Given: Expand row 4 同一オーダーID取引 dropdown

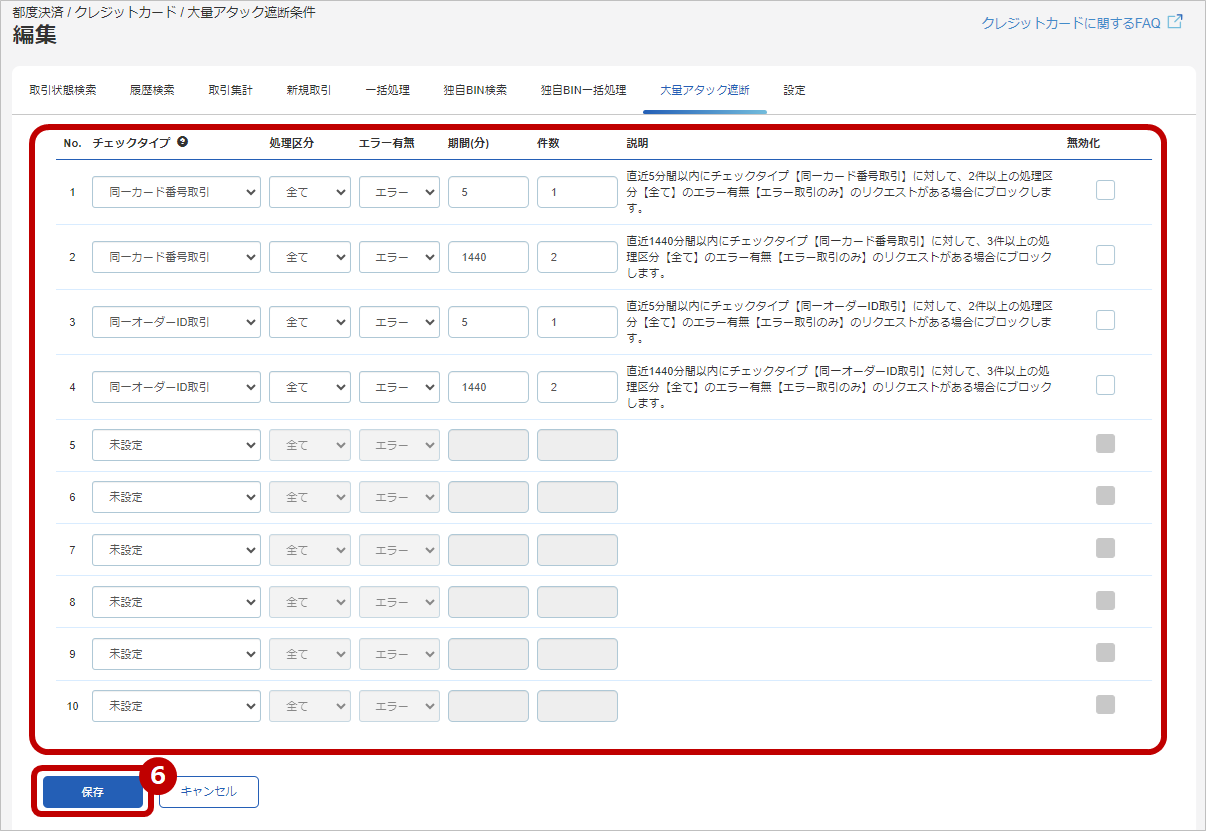Looking at the screenshot, I should (176, 387).
